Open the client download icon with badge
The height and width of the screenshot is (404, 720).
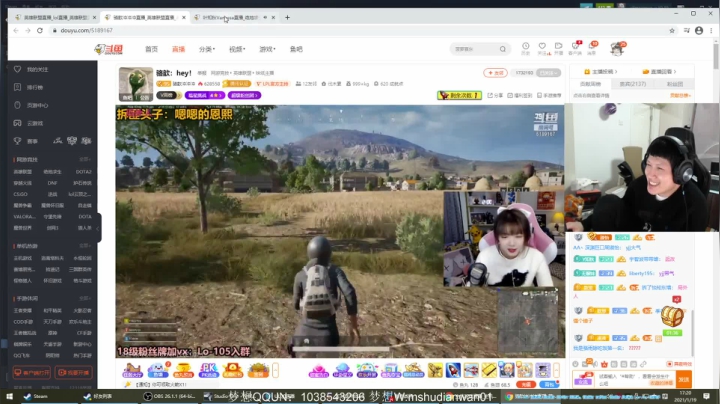pos(575,48)
